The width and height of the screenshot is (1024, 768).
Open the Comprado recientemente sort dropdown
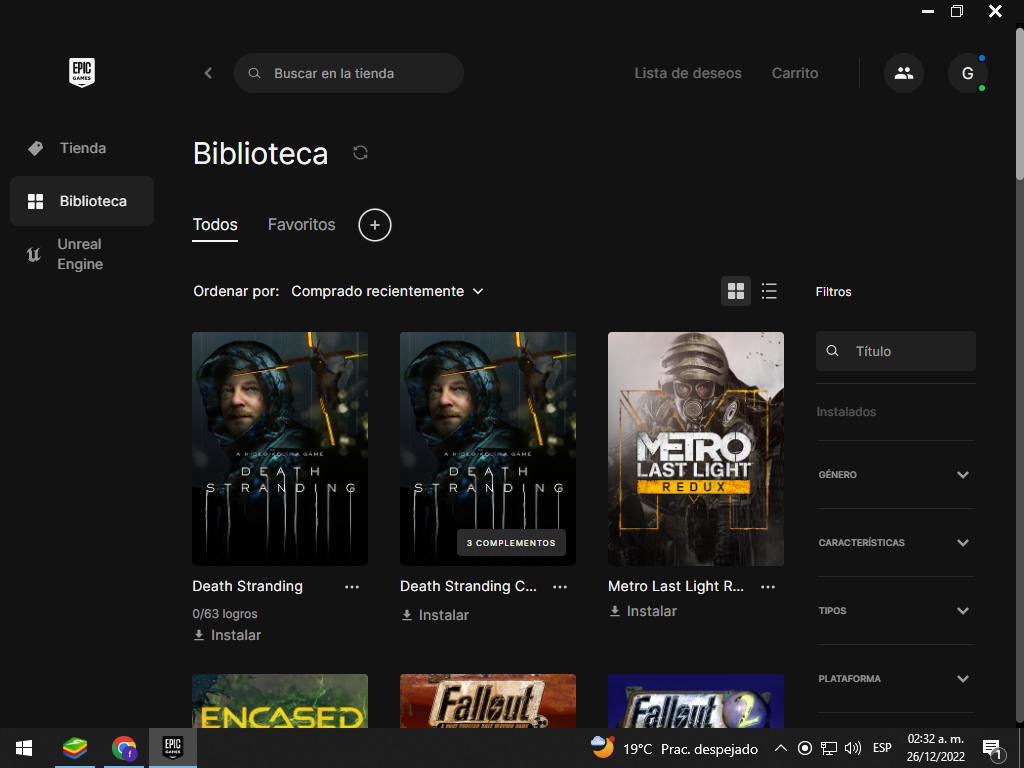click(387, 291)
